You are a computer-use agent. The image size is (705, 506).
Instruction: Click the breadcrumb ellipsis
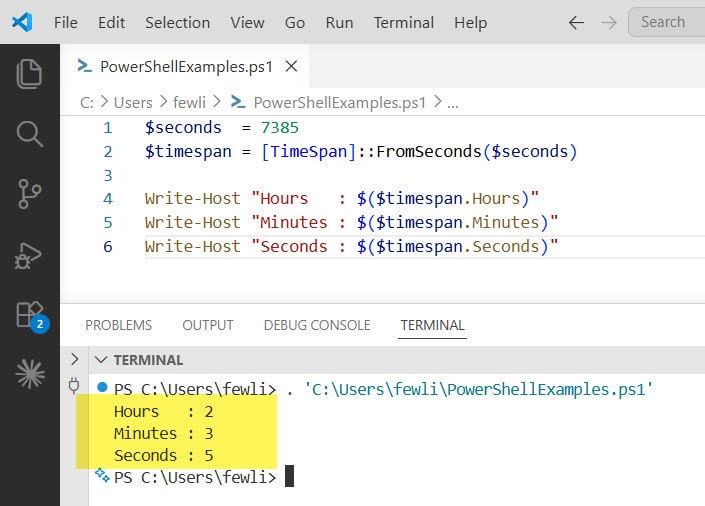pyautogui.click(x=453, y=104)
